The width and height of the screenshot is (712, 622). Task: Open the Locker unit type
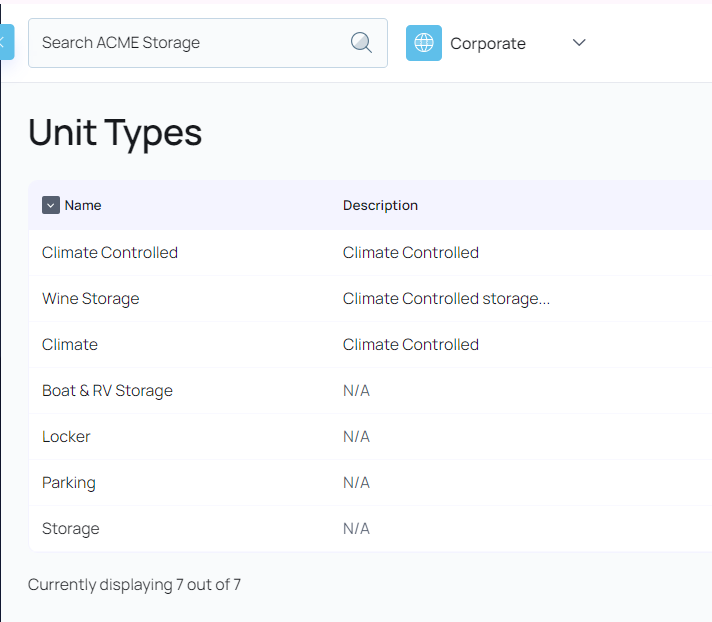click(x=66, y=437)
